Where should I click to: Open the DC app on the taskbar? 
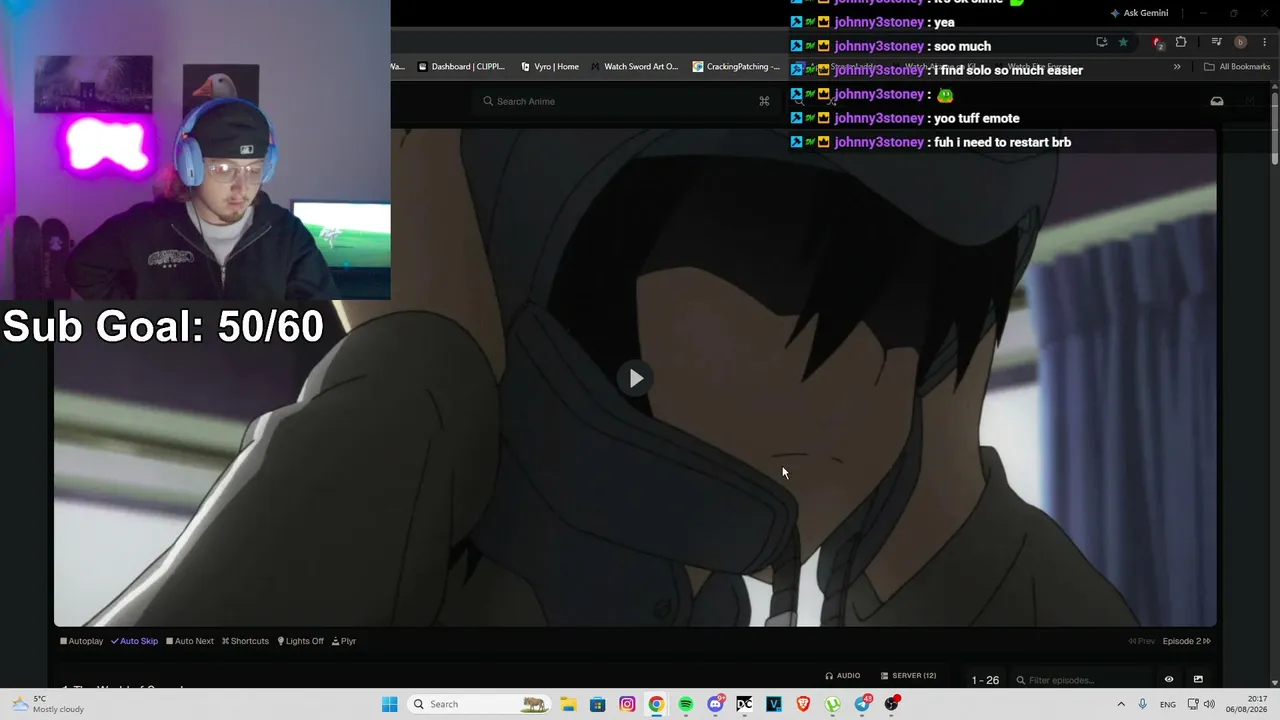point(744,704)
